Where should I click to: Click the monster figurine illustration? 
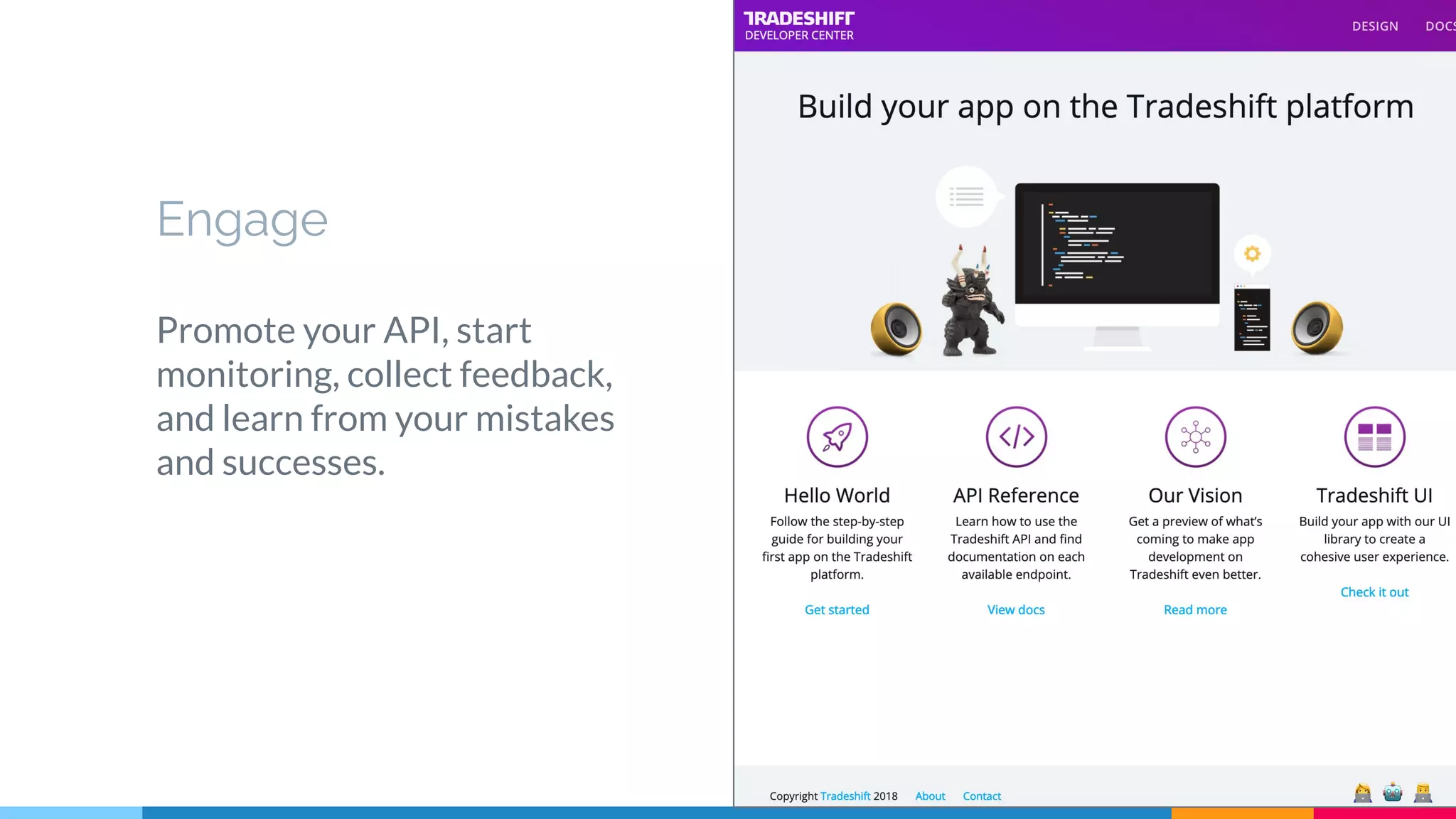[972, 301]
